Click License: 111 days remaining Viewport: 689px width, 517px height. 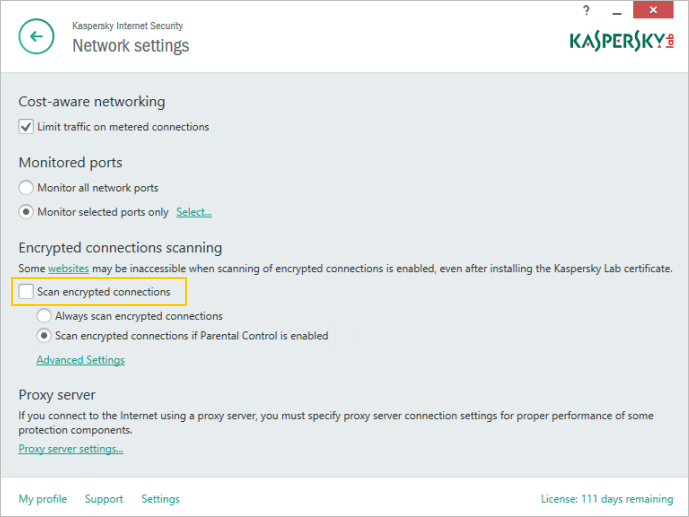click(605, 499)
